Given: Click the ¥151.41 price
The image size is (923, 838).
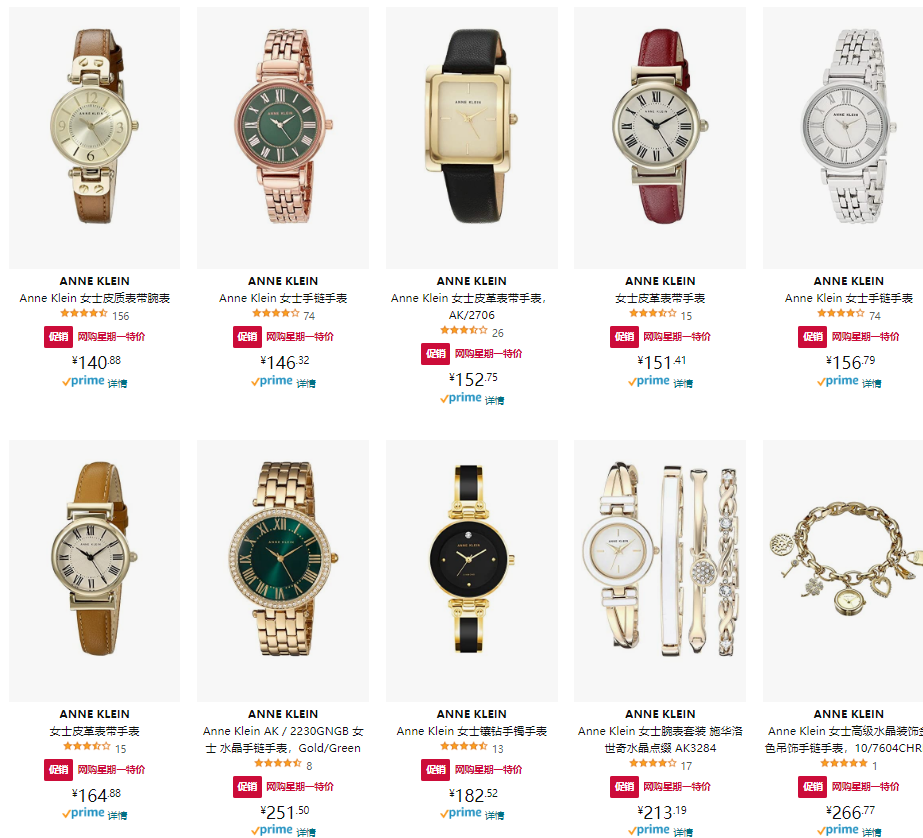Looking at the screenshot, I should pyautogui.click(x=661, y=361).
